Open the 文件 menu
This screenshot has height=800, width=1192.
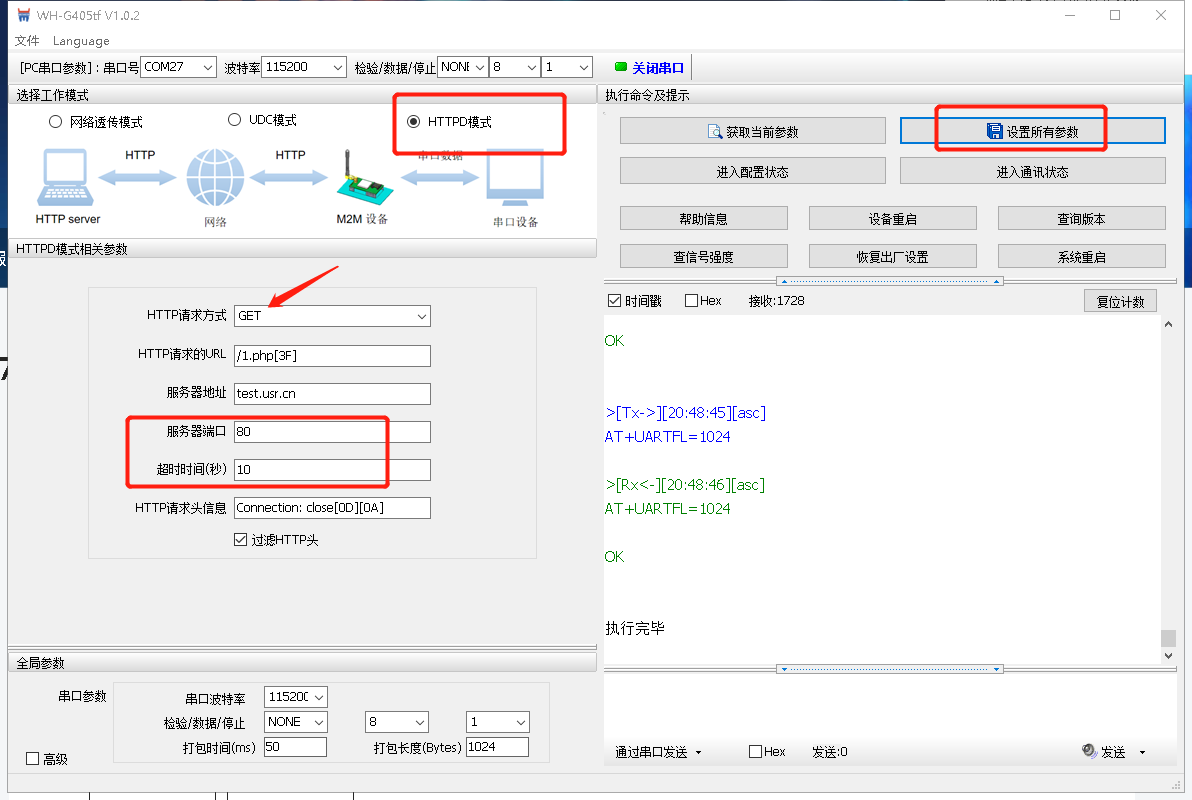27,41
